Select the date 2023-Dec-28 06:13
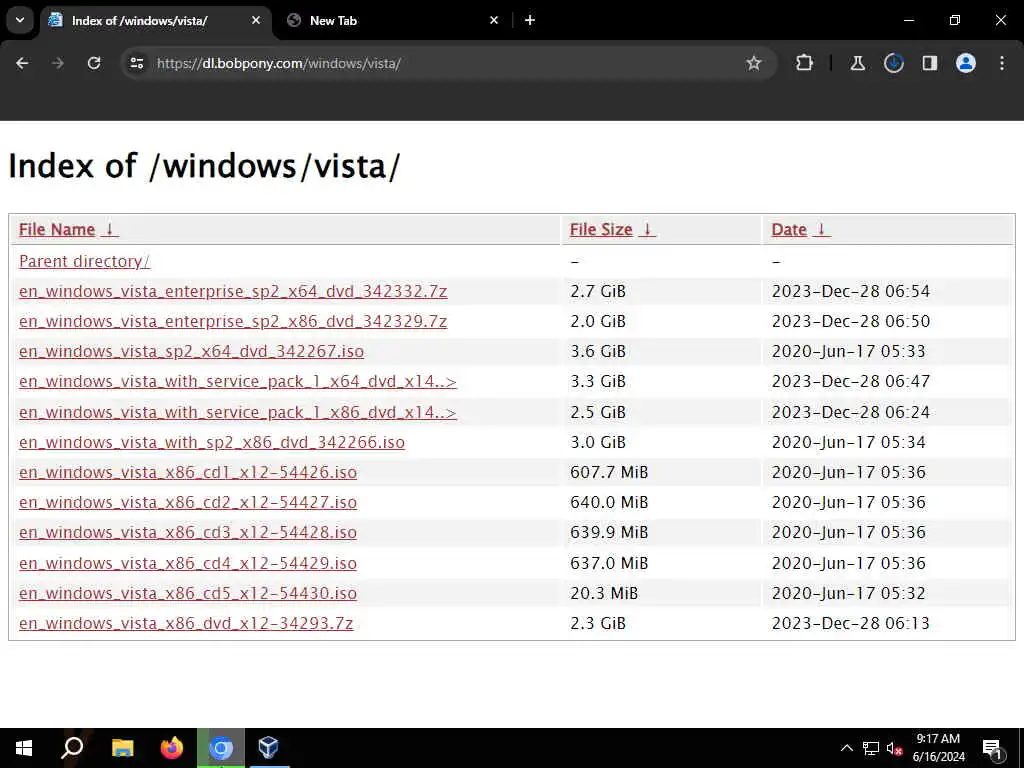The width and height of the screenshot is (1024, 768). click(x=850, y=623)
